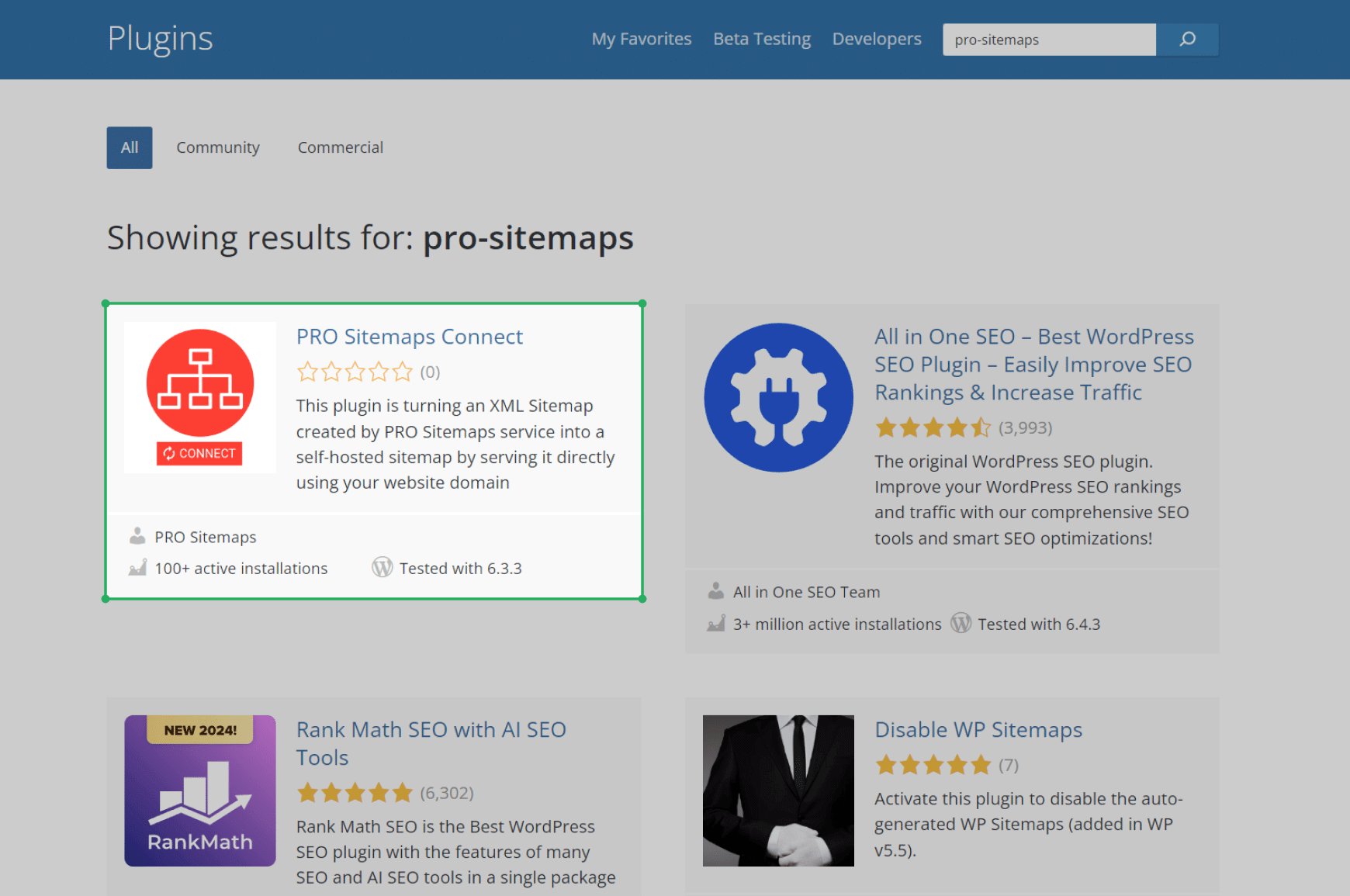Click the star rating of PRO Sitemaps Connect

[x=355, y=372]
